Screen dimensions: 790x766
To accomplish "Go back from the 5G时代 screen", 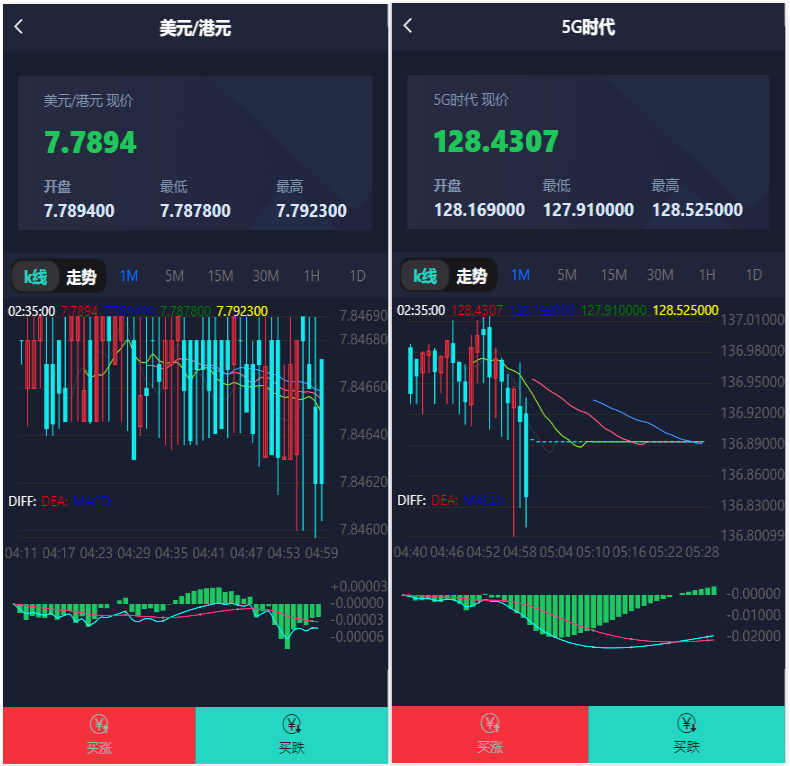I will (408, 26).
